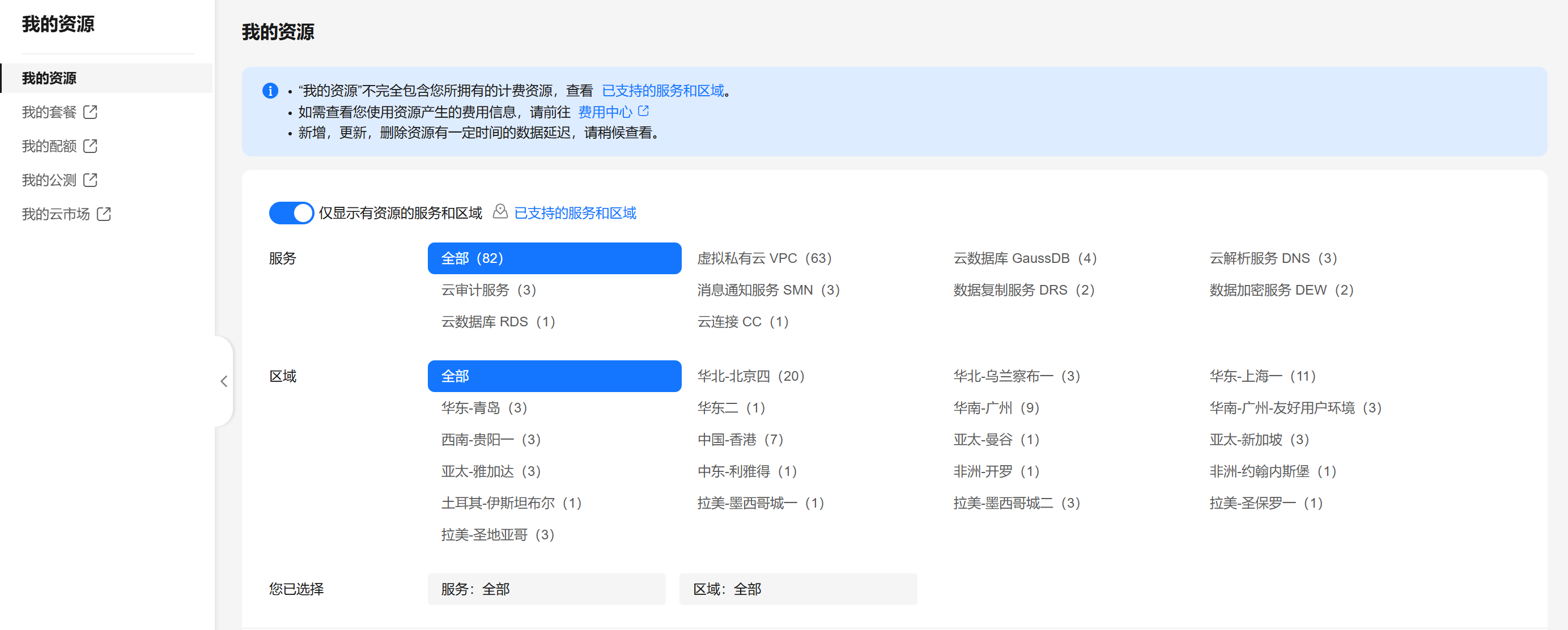Select region 中国-香港 (7)

740,440
